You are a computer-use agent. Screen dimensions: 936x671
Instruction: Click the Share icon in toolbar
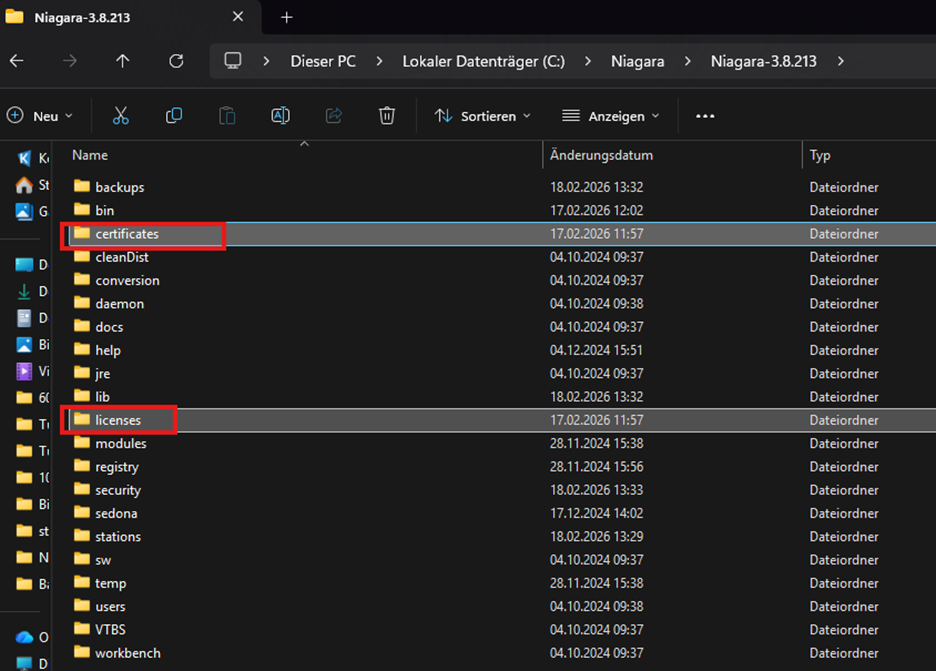(334, 116)
